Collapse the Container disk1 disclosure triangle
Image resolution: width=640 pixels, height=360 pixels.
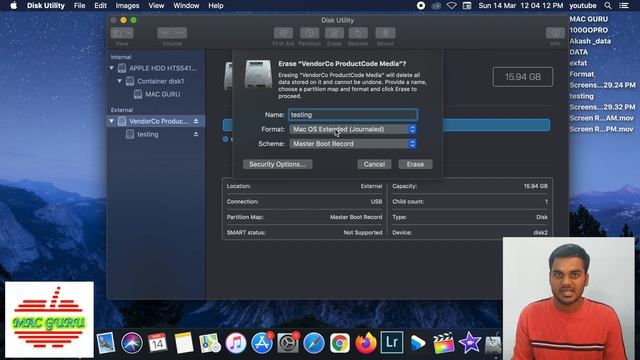[120, 81]
